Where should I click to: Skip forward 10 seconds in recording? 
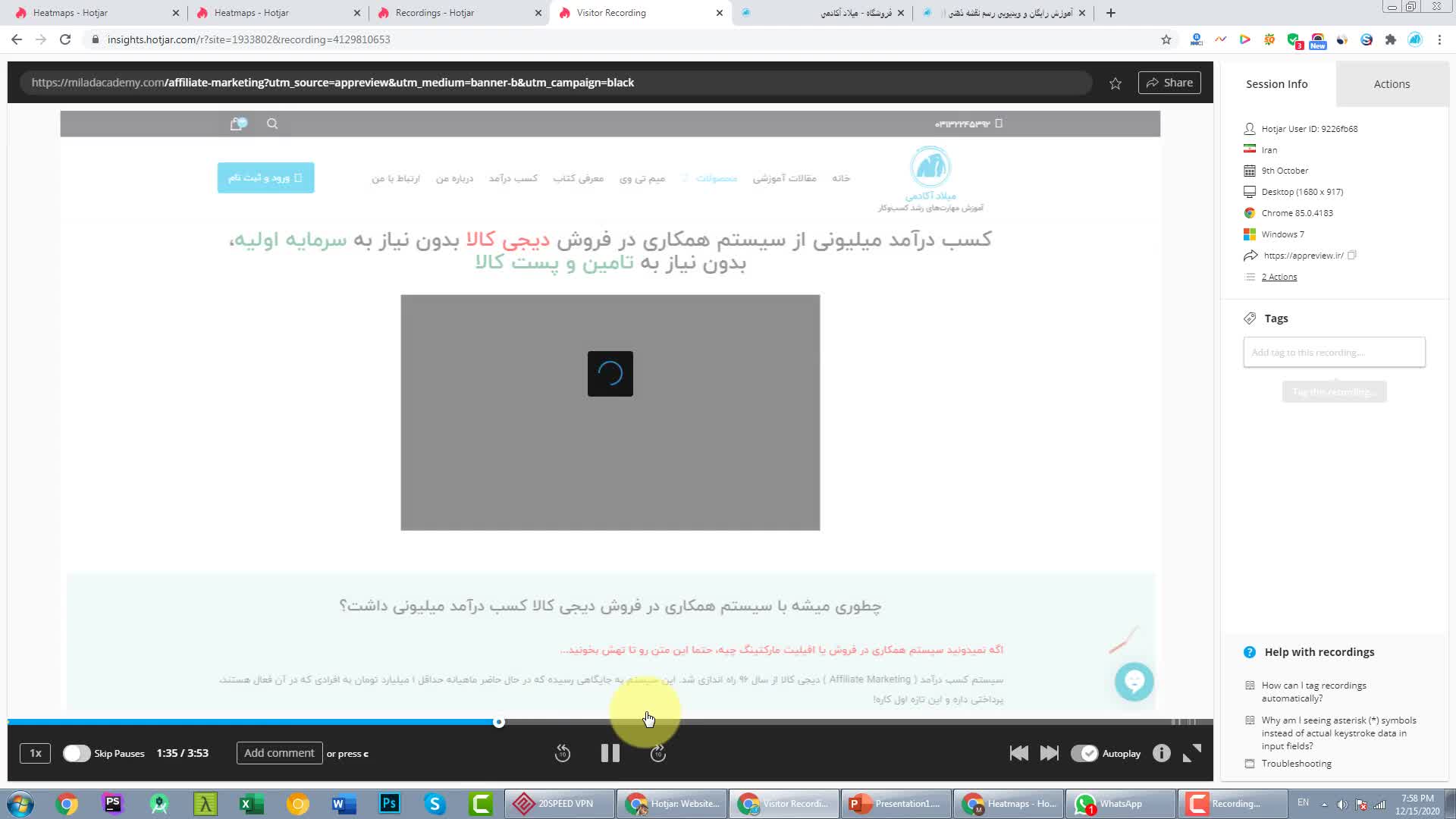658,753
